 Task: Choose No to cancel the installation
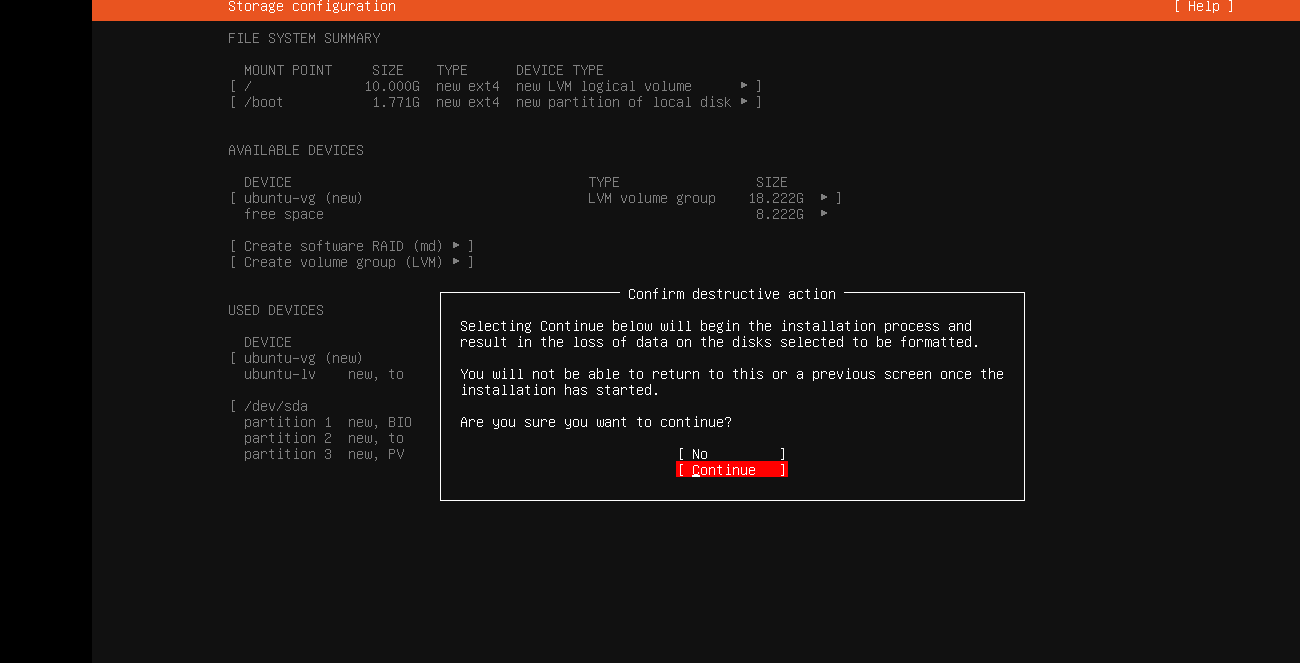coord(731,454)
